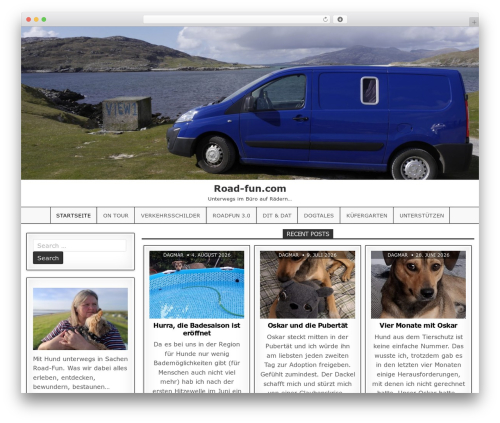
Task: Click excerpt starting Da es bei uns in der Region
Action: point(197,367)
